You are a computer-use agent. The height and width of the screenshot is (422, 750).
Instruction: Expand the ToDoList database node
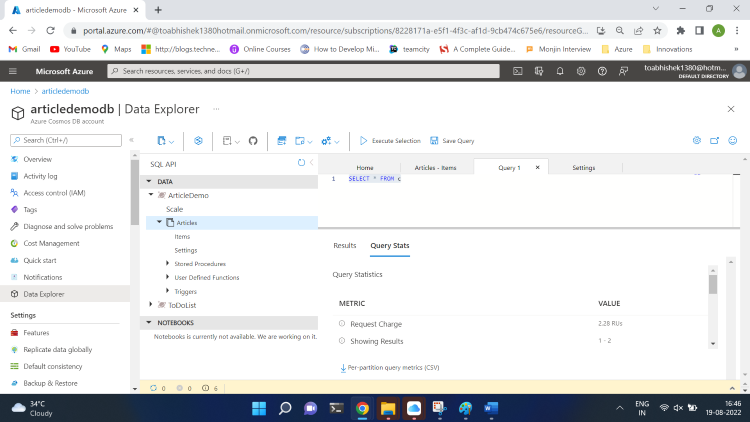point(151,304)
